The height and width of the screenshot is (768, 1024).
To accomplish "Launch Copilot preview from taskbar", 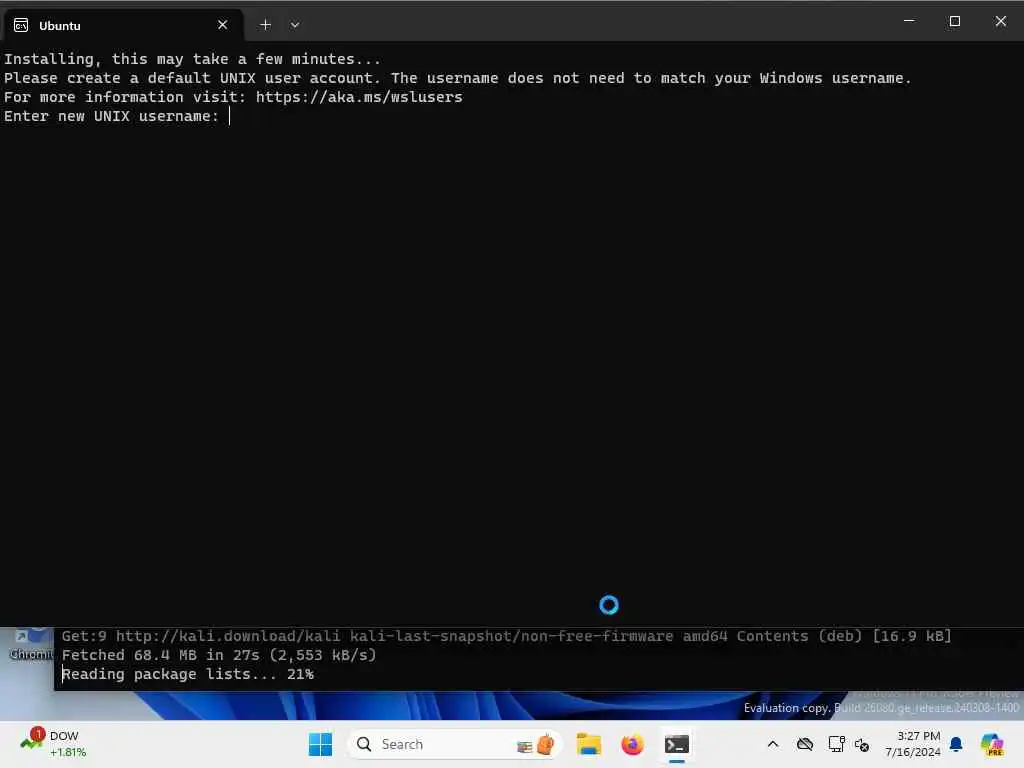I will tap(992, 744).
